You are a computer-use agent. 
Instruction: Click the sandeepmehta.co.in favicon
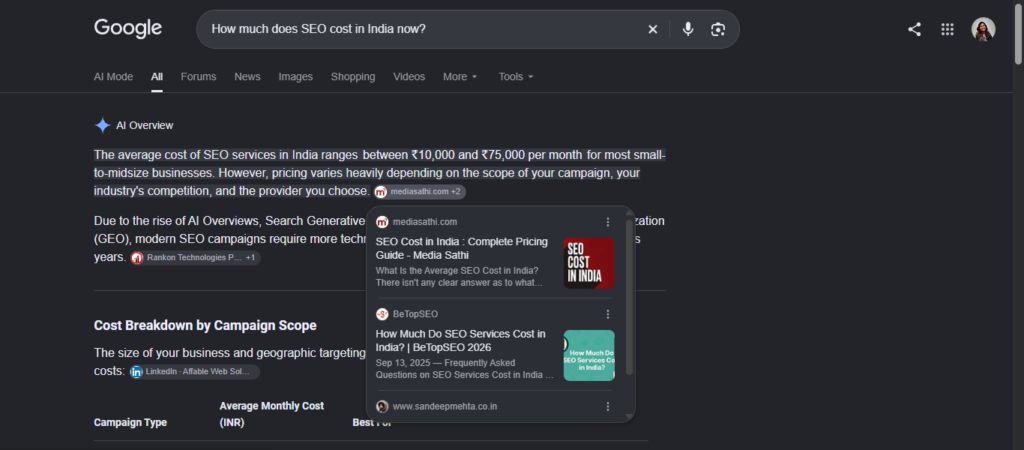(382, 406)
